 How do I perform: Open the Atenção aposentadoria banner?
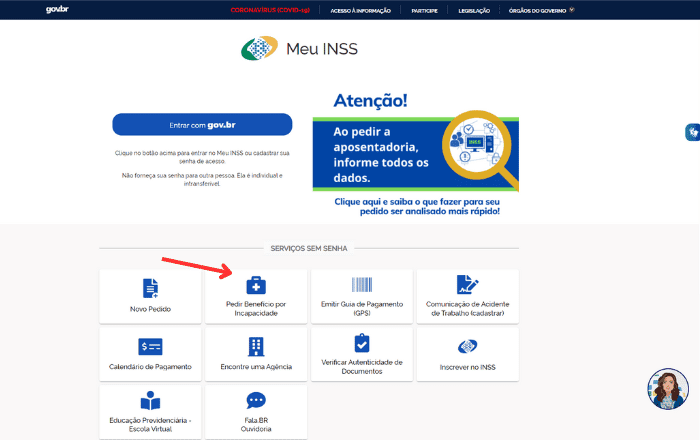pos(416,154)
